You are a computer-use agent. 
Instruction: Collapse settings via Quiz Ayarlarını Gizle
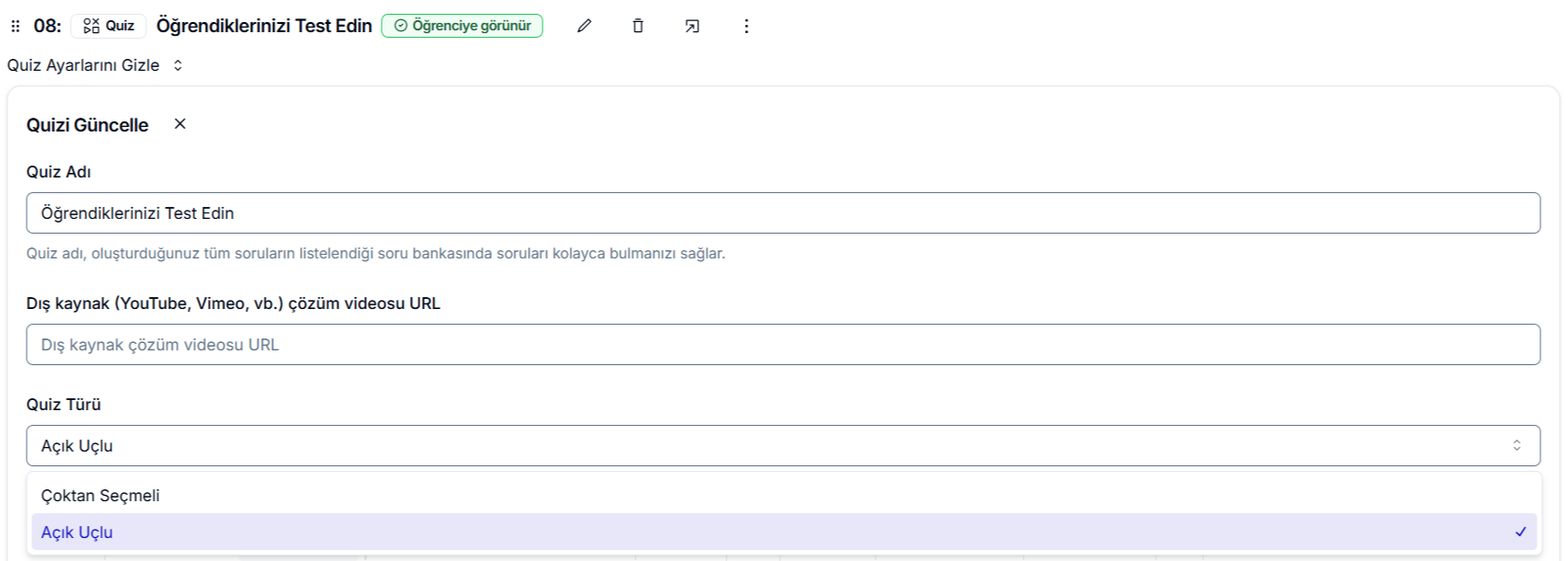(83, 65)
